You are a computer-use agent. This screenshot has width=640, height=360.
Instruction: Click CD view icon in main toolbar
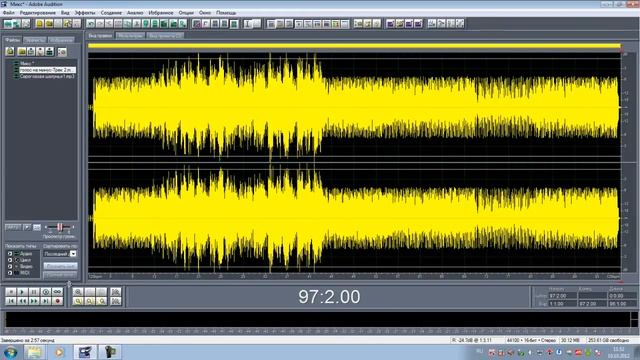[x=26, y=24]
